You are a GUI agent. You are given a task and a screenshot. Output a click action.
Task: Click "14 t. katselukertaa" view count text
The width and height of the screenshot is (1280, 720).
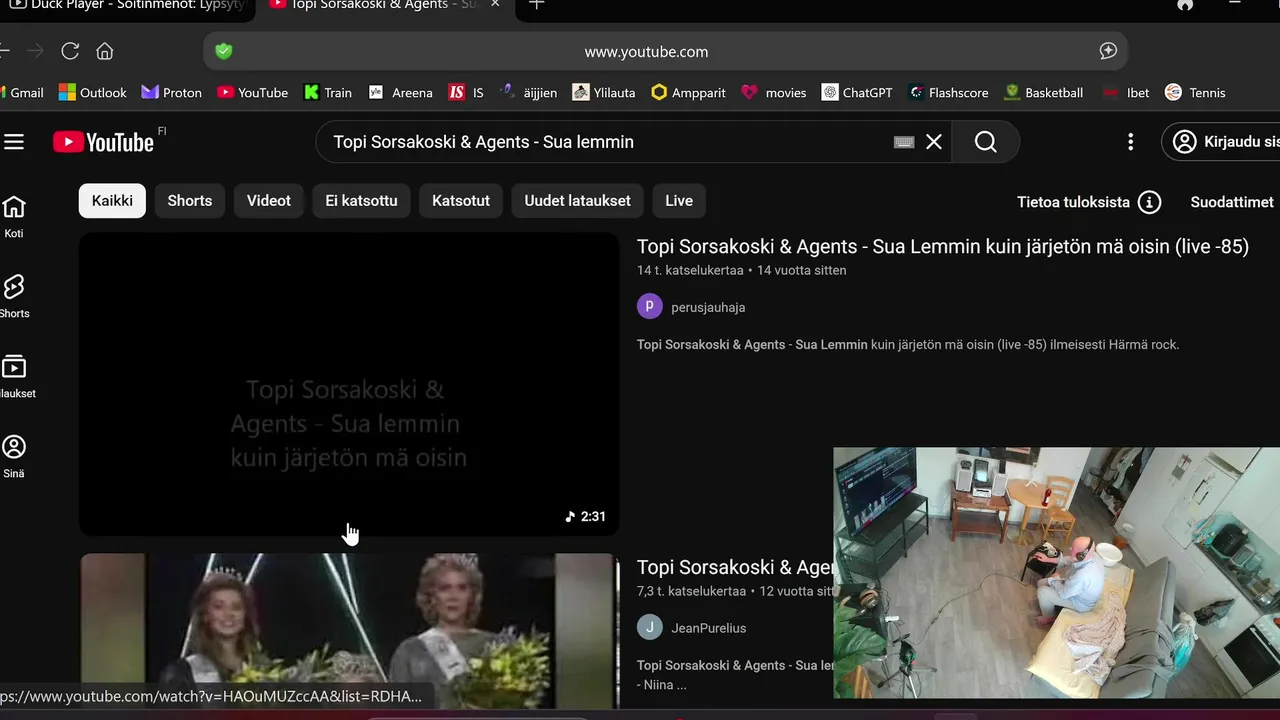[690, 270]
